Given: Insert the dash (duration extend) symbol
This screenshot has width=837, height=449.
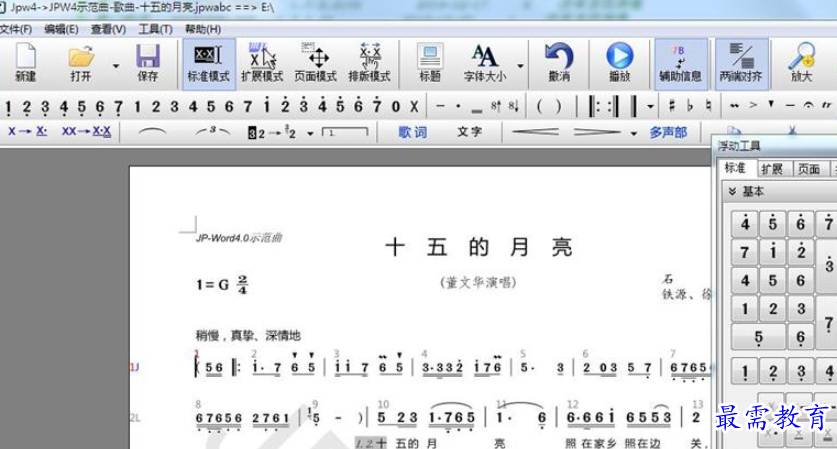Looking at the screenshot, I should (x=440, y=107).
